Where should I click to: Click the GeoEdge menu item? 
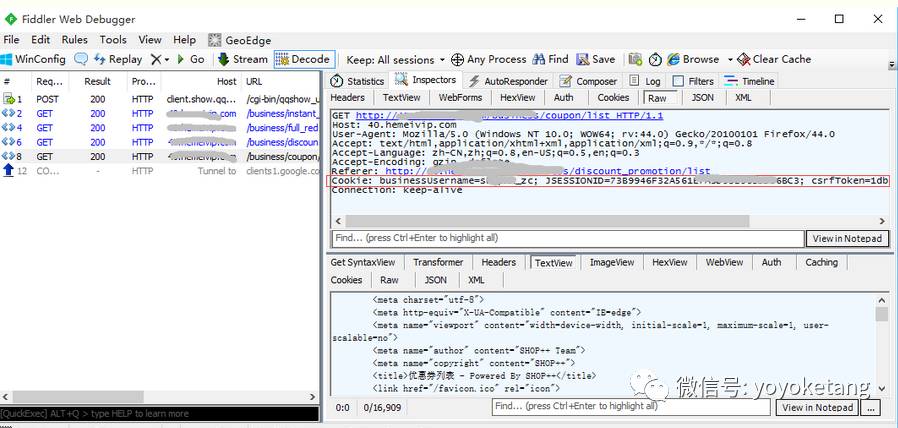(240, 40)
